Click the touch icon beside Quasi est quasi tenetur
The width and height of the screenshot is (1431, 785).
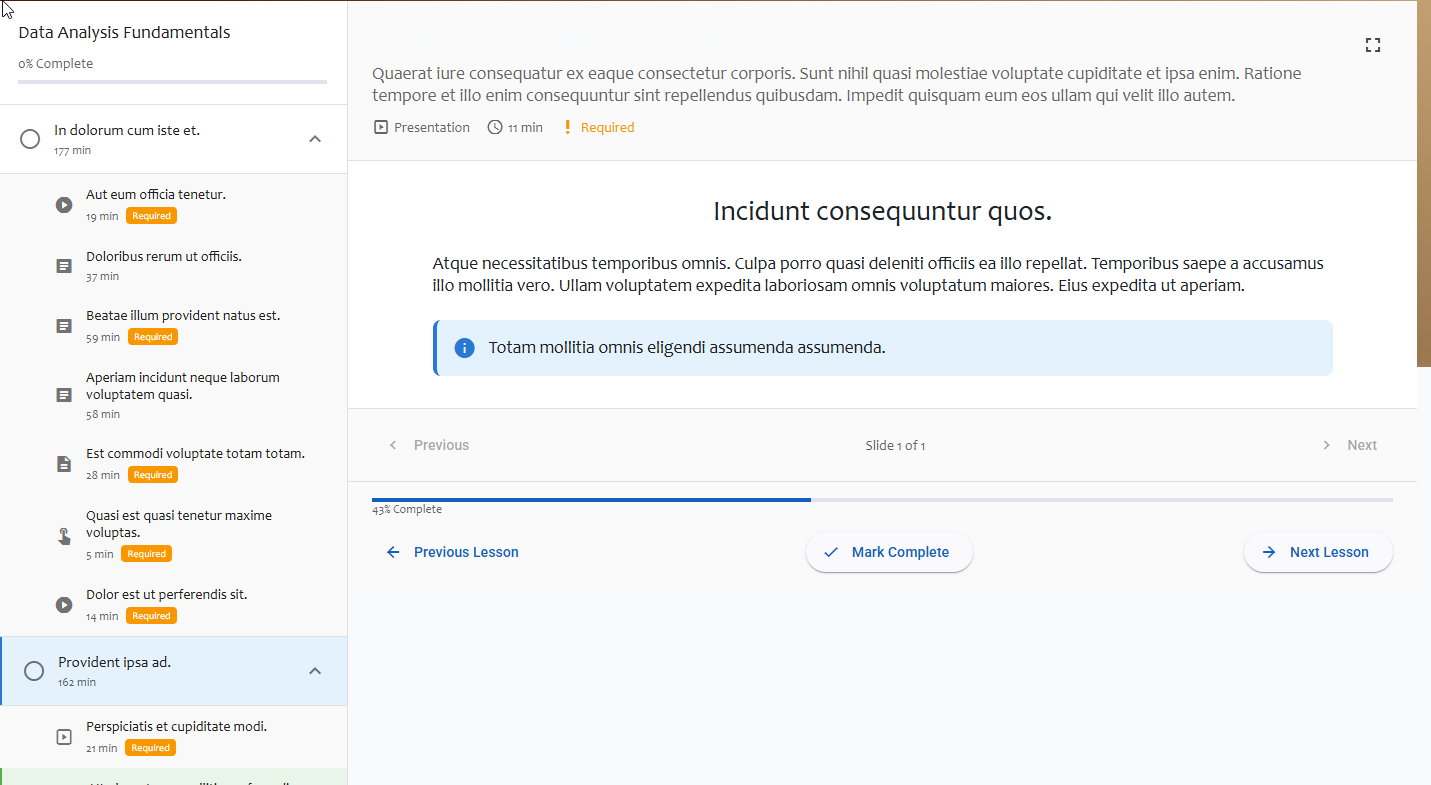click(64, 535)
